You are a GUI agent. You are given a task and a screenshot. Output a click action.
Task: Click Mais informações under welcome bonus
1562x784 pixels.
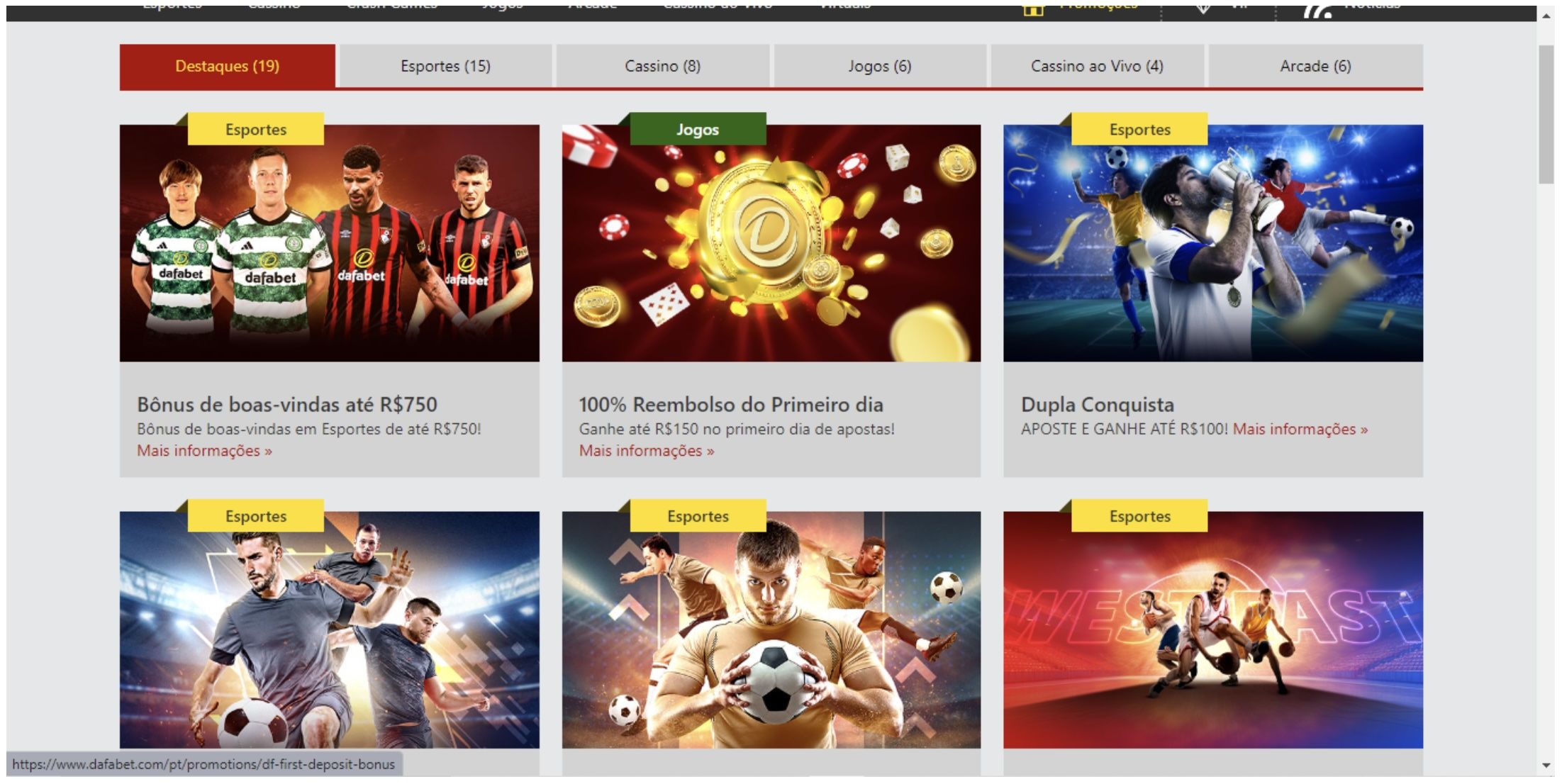(204, 451)
